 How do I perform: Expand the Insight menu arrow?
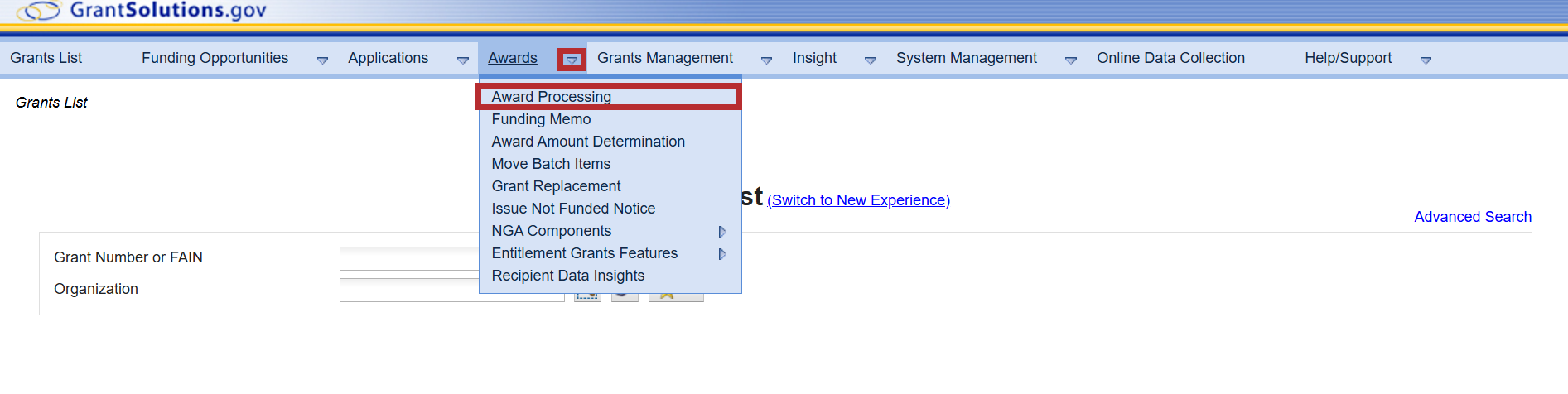point(870,60)
